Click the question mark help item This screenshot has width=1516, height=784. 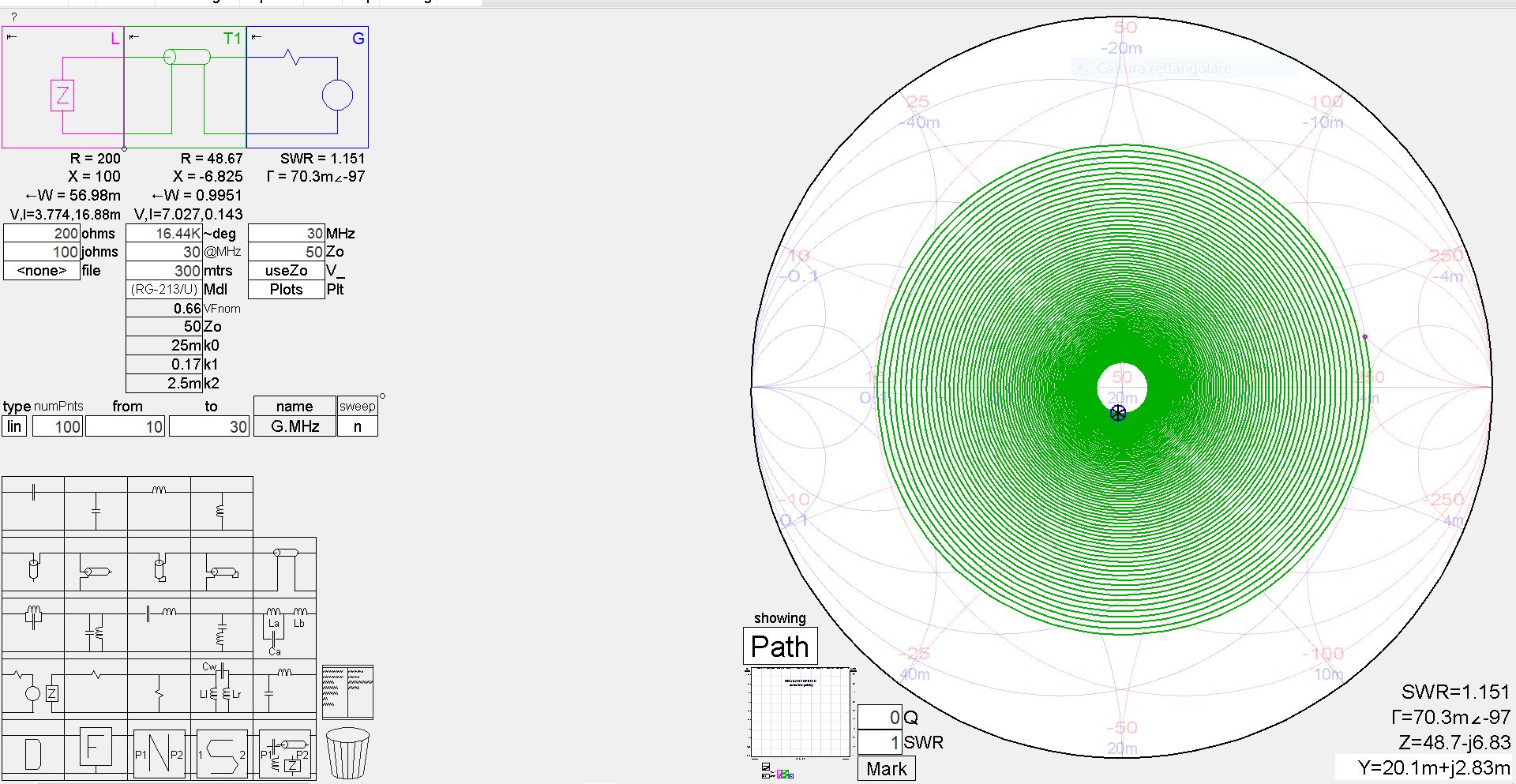(13, 17)
